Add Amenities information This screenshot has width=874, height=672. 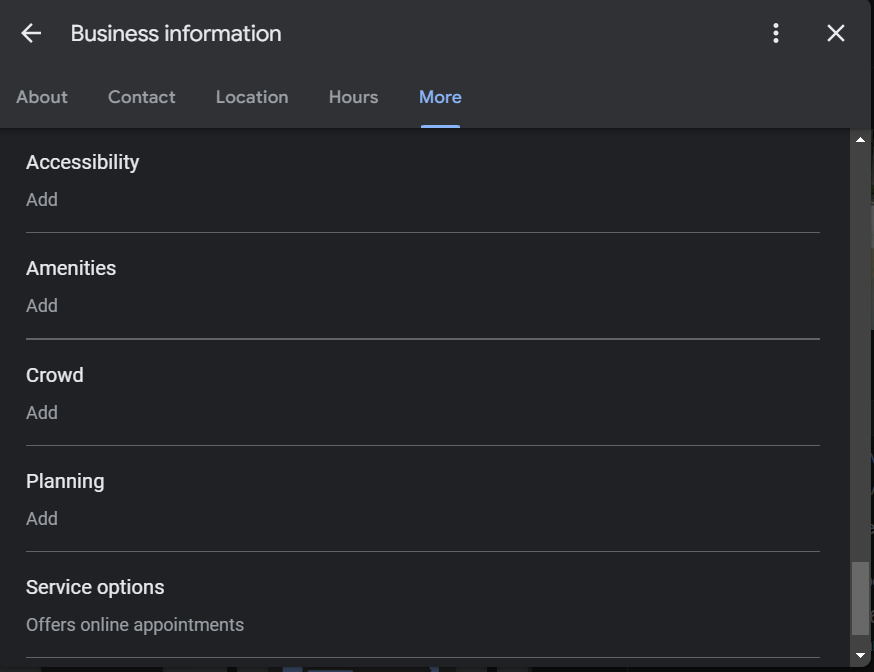(41, 306)
